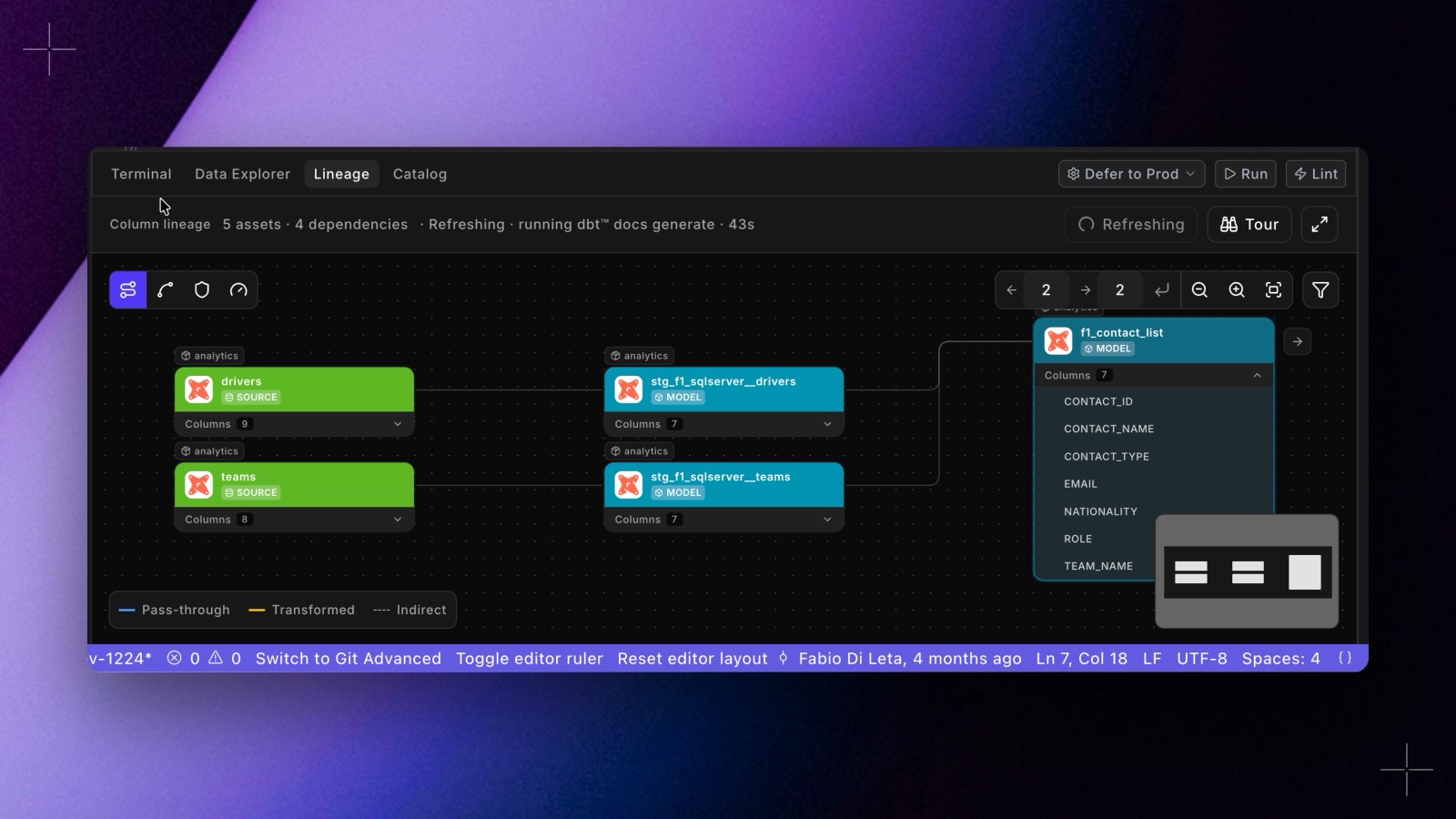The width and height of the screenshot is (1456, 819).
Task: Switch to the Terminal tab
Action: coord(141,174)
